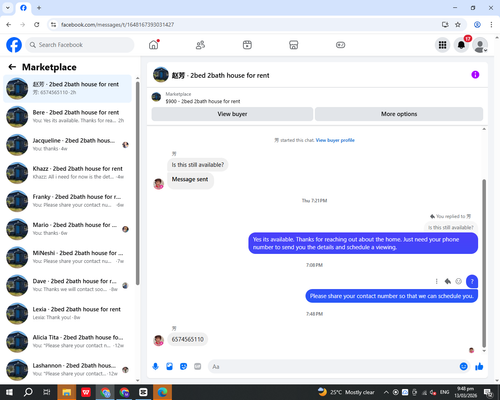The width and height of the screenshot is (500, 400).
Task: Open Windows taskbar search
Action: (x=28, y=392)
